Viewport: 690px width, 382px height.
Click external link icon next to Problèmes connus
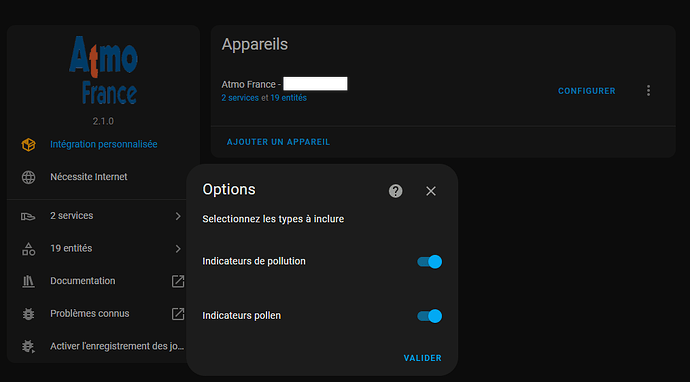178,314
